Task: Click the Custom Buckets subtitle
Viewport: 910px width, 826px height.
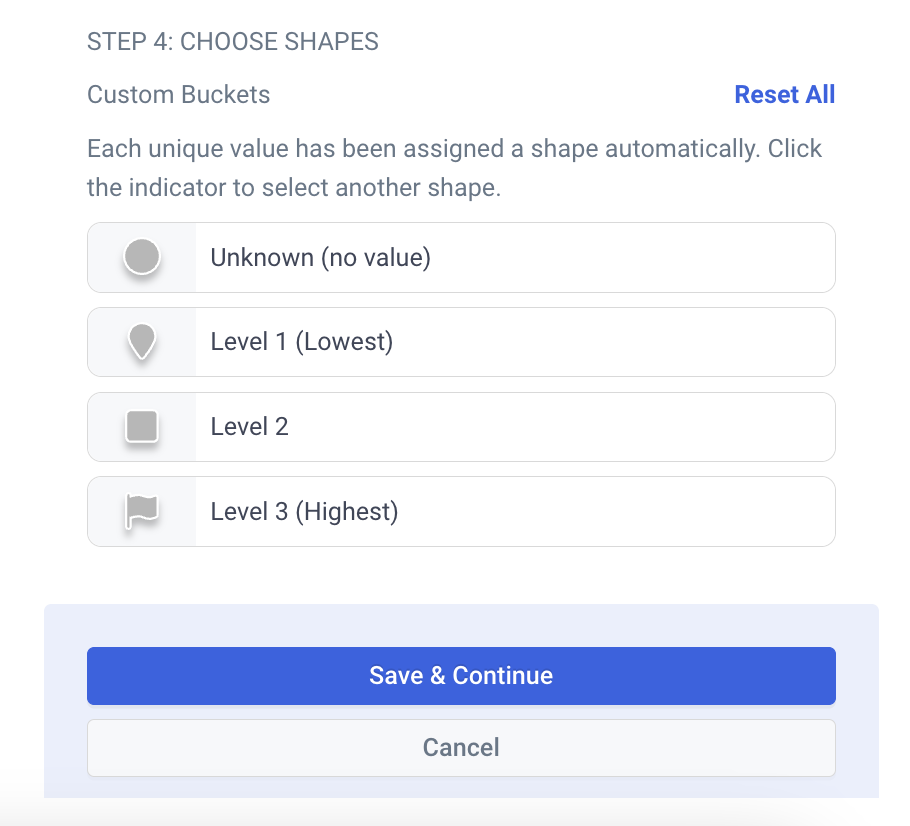Action: (178, 95)
